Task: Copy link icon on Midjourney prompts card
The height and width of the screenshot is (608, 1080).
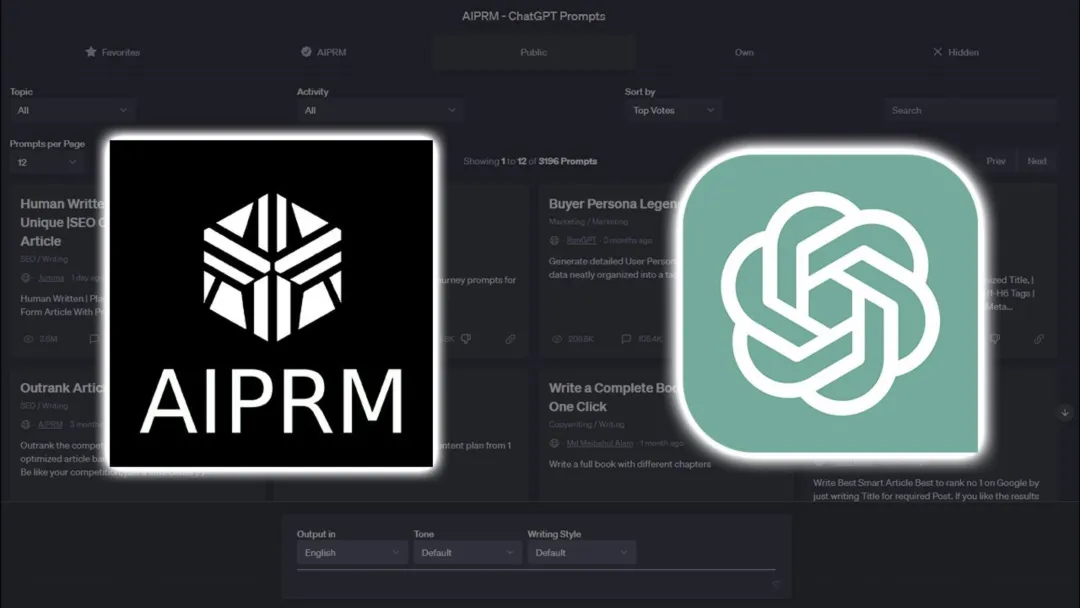Action: [510, 339]
